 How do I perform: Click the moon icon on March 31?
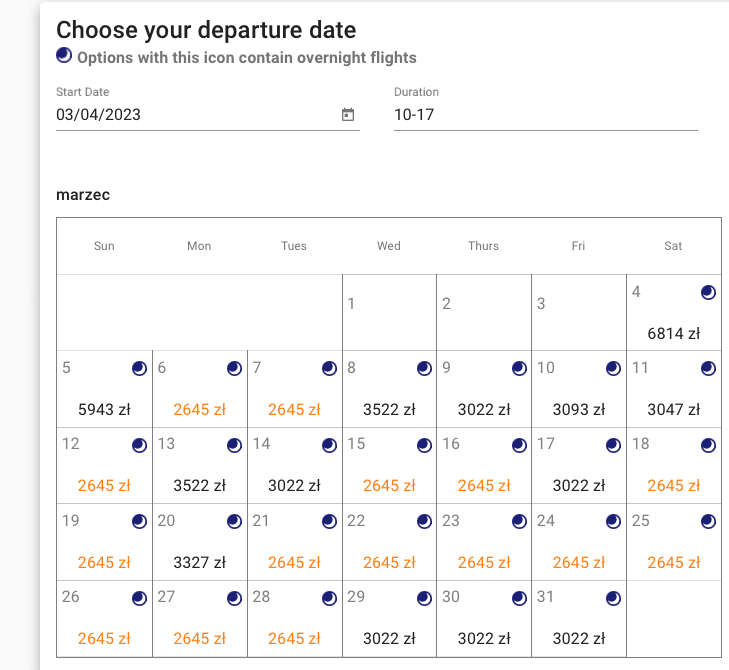click(613, 598)
